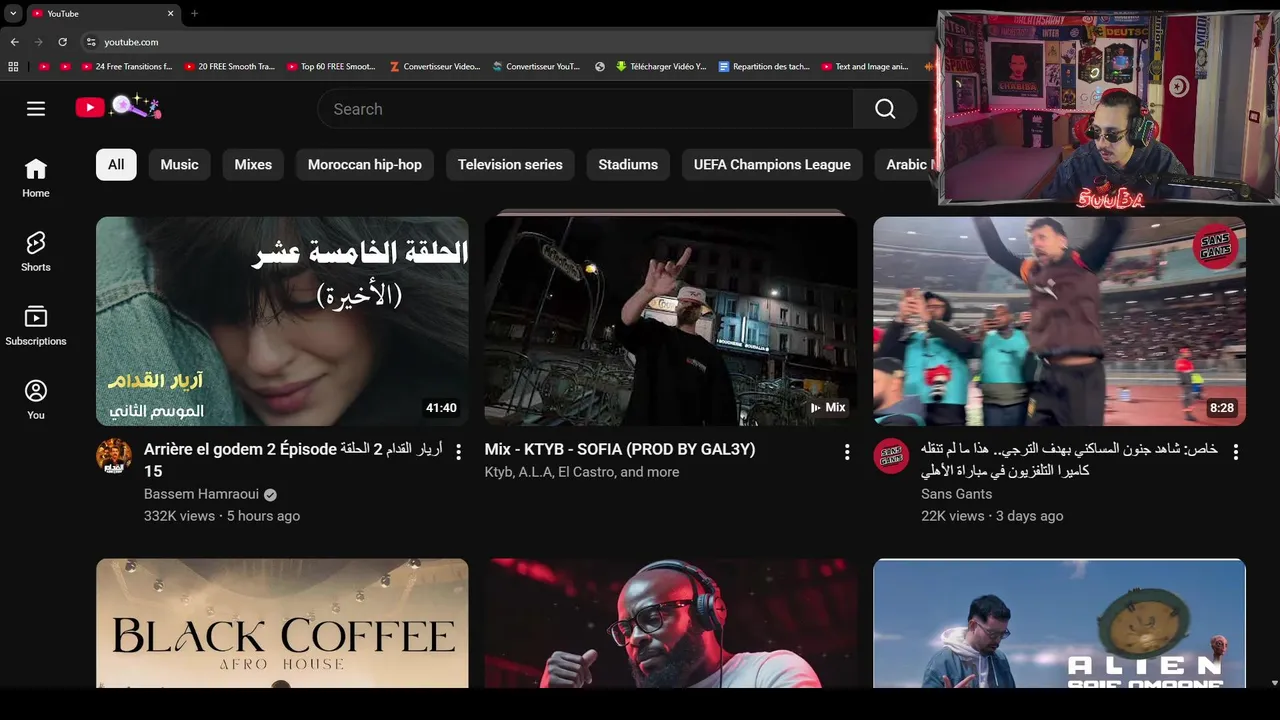Open title Mix - KTYB - SOFIA
The height and width of the screenshot is (720, 1280).
[620, 450]
